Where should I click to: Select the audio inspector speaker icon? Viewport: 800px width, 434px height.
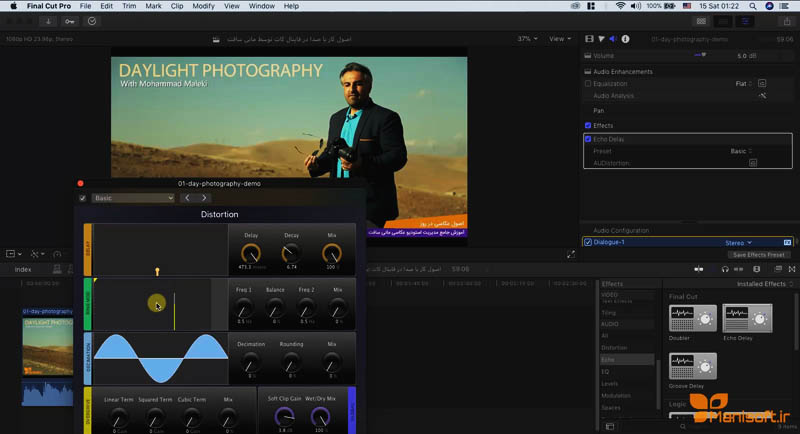click(x=613, y=39)
